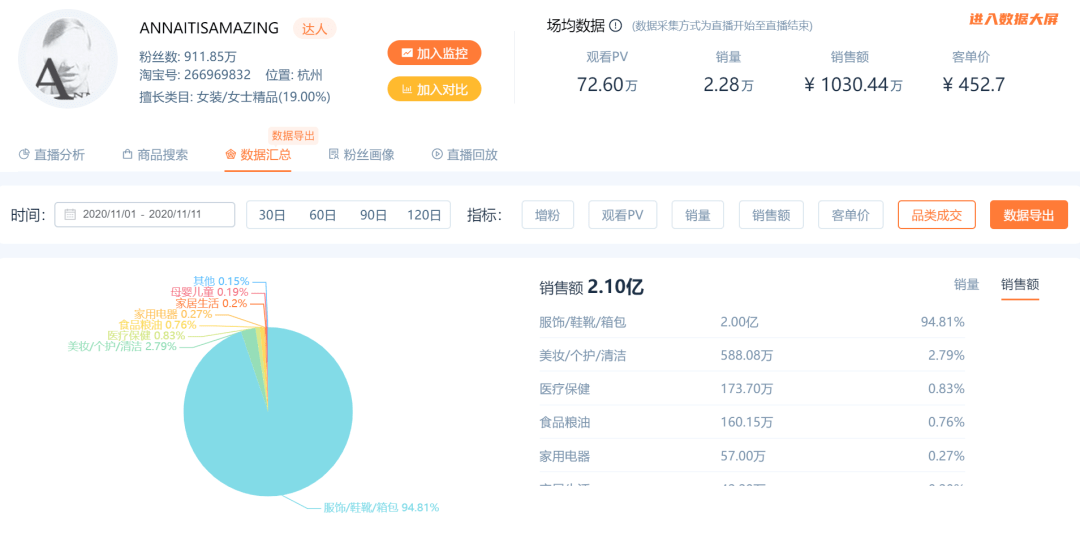
Task: Switch the category table to 销量
Action: pos(966,284)
